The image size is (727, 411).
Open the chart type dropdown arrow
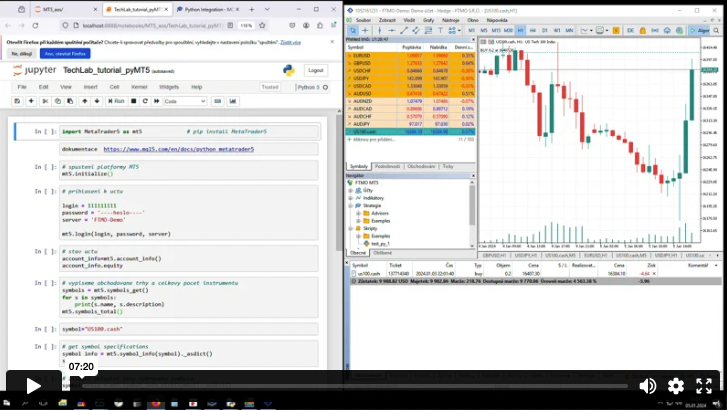[x=591, y=31]
